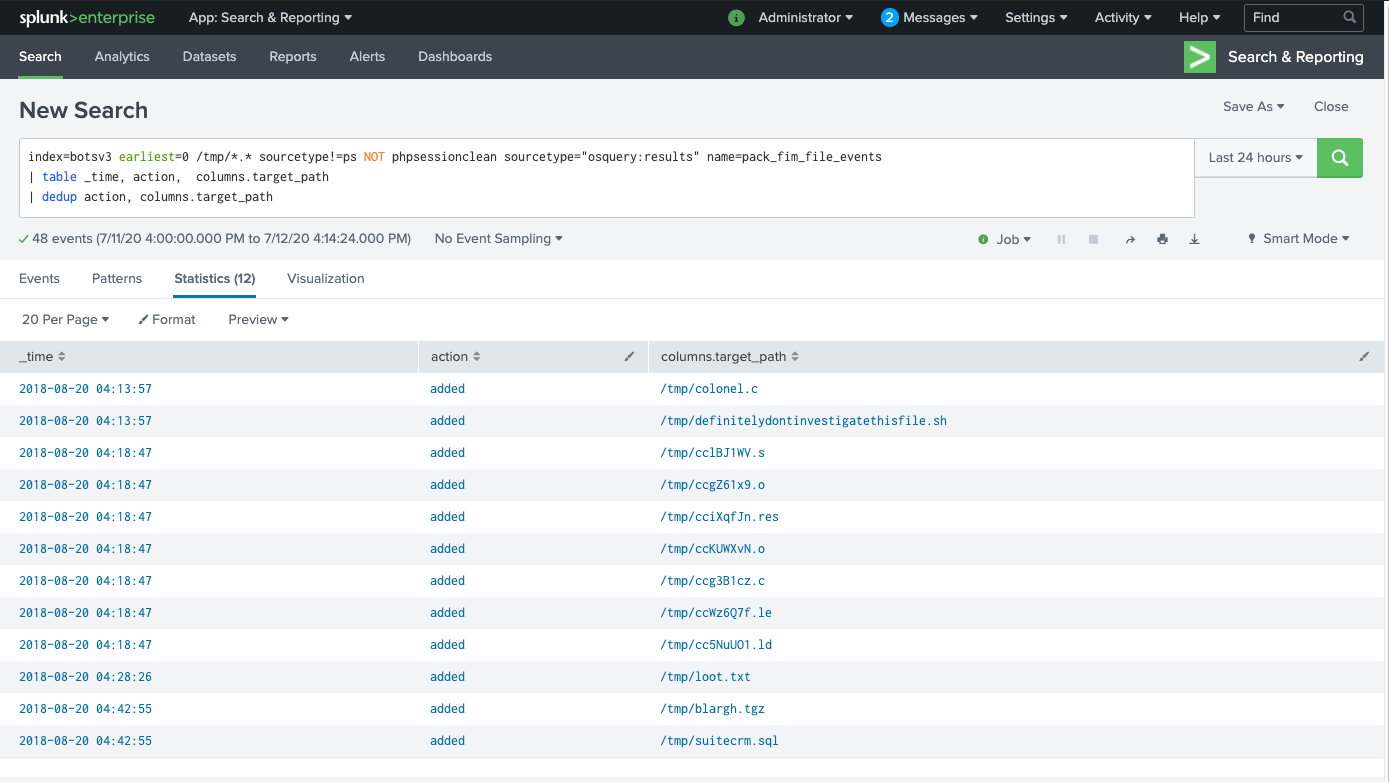Click in the search query editor
The width and height of the screenshot is (1389, 782).
(607, 178)
